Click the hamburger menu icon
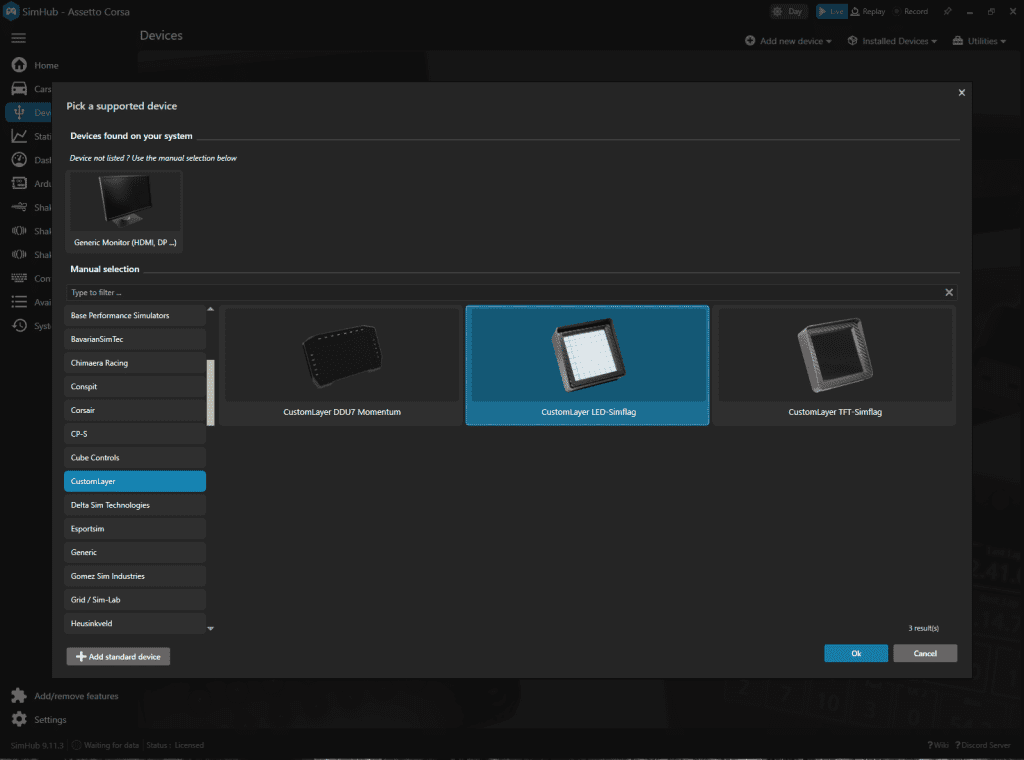This screenshot has width=1024, height=760. (18, 38)
